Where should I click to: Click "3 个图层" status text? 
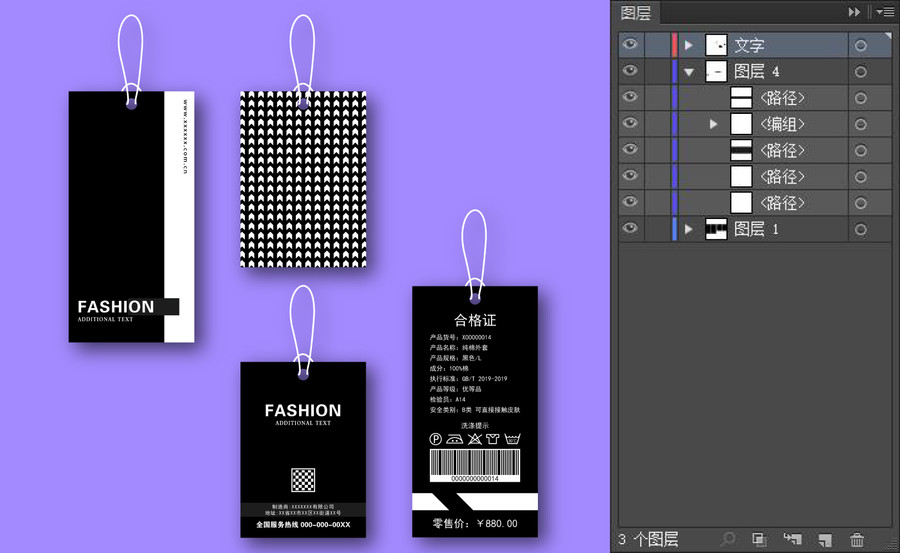point(648,539)
